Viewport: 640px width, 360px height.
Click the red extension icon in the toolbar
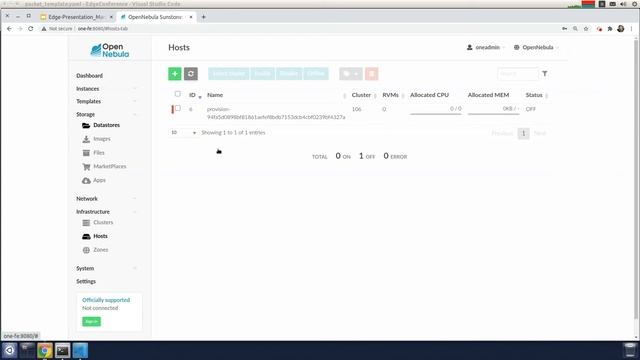point(599,29)
